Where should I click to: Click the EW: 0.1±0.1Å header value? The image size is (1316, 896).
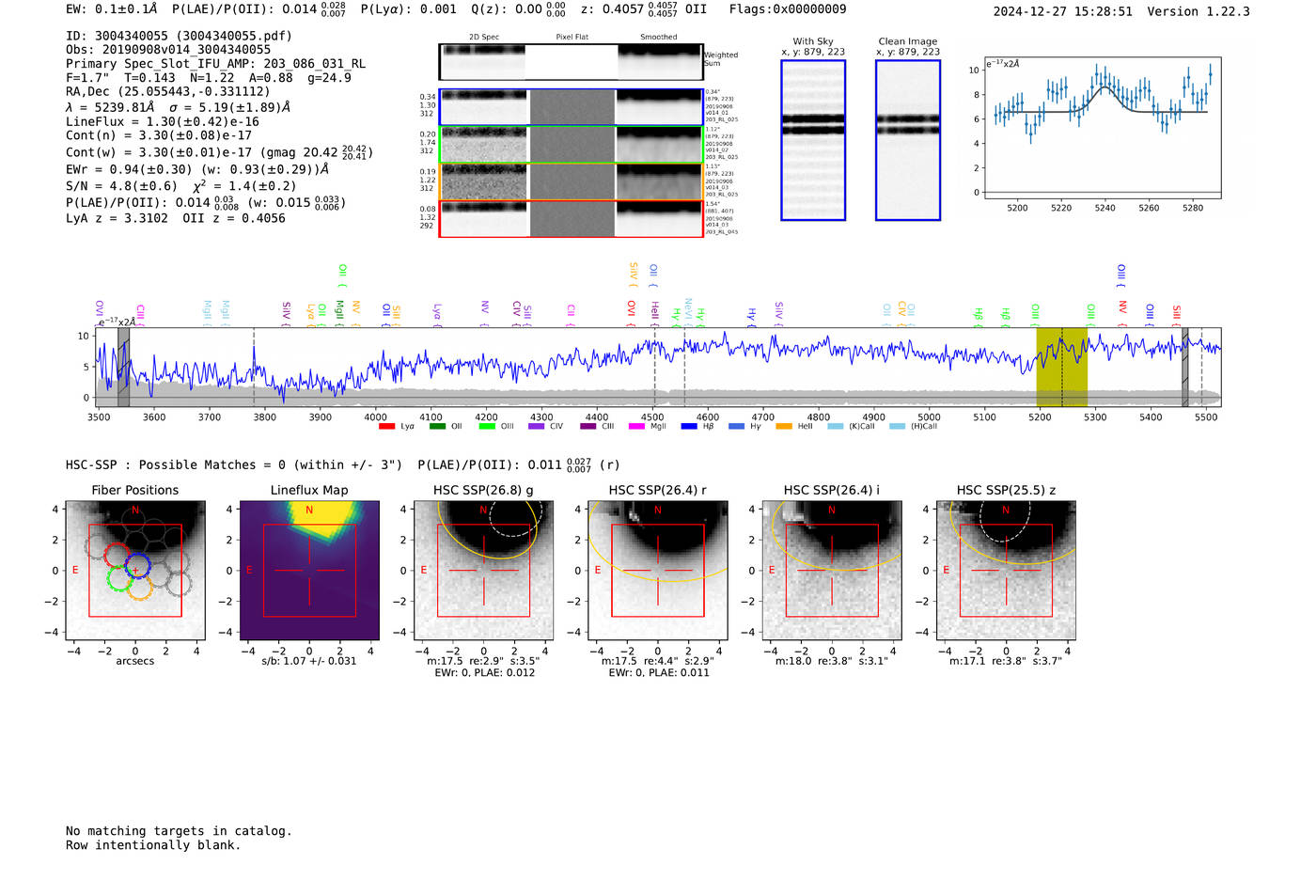click(111, 8)
